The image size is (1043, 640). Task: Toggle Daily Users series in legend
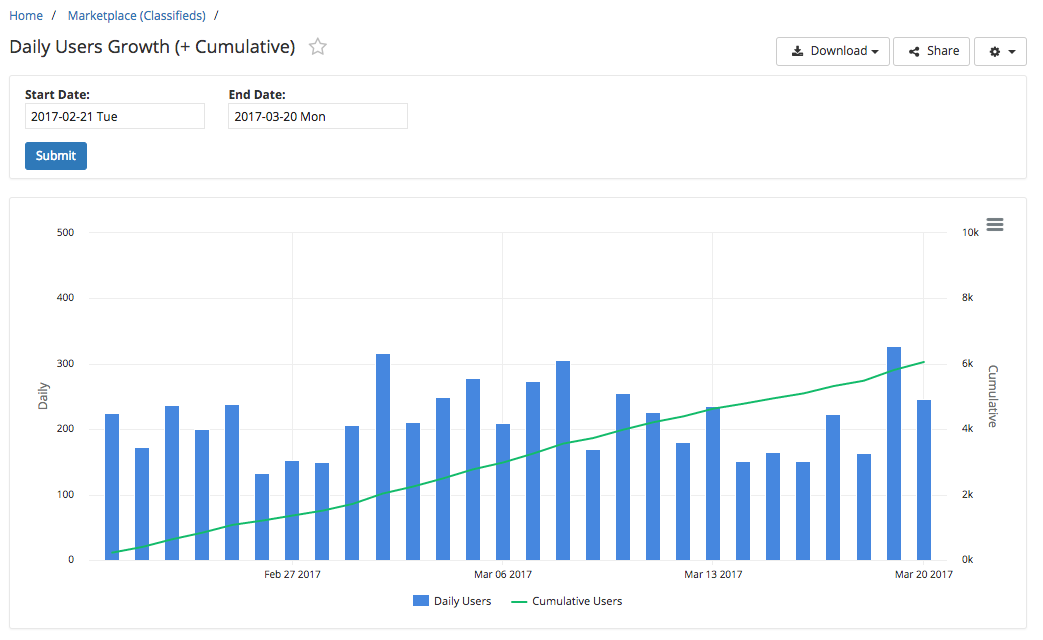coord(462,601)
